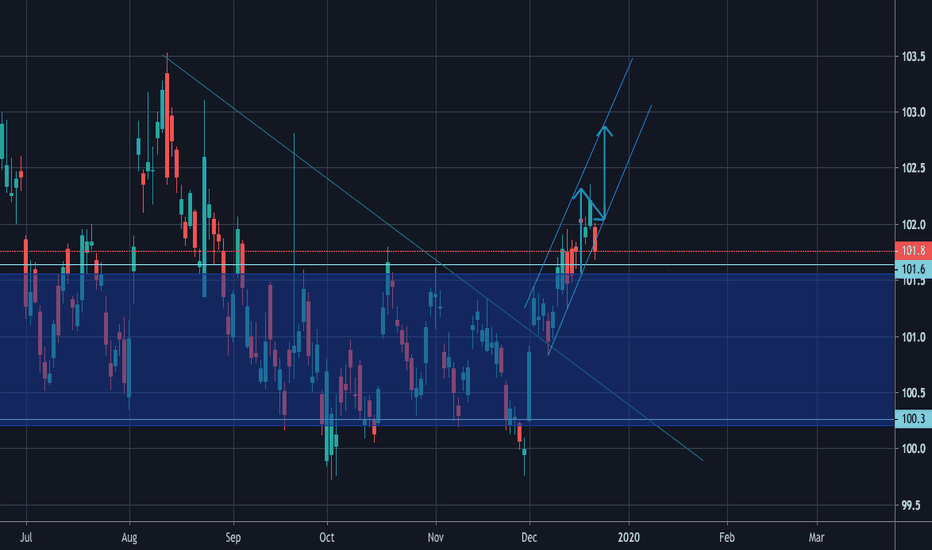Click the Mar label on time axis
The height and width of the screenshot is (550, 932).
coord(817,538)
